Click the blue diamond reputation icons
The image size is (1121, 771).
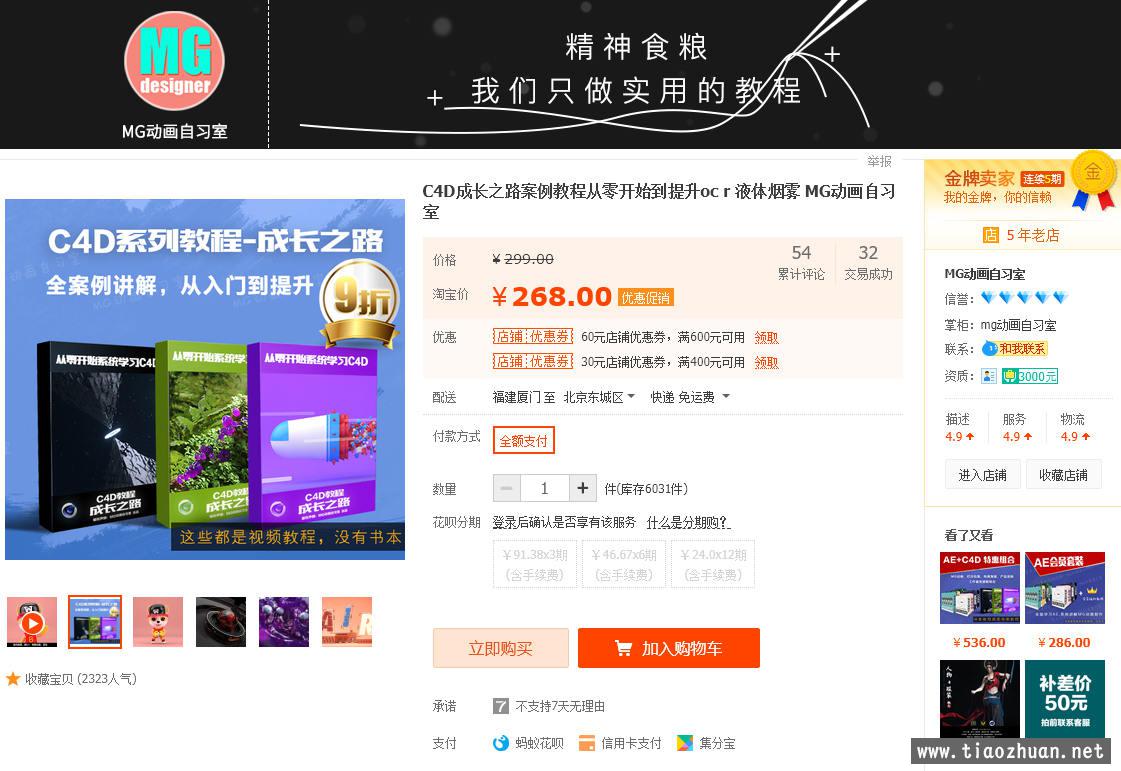tap(1024, 298)
